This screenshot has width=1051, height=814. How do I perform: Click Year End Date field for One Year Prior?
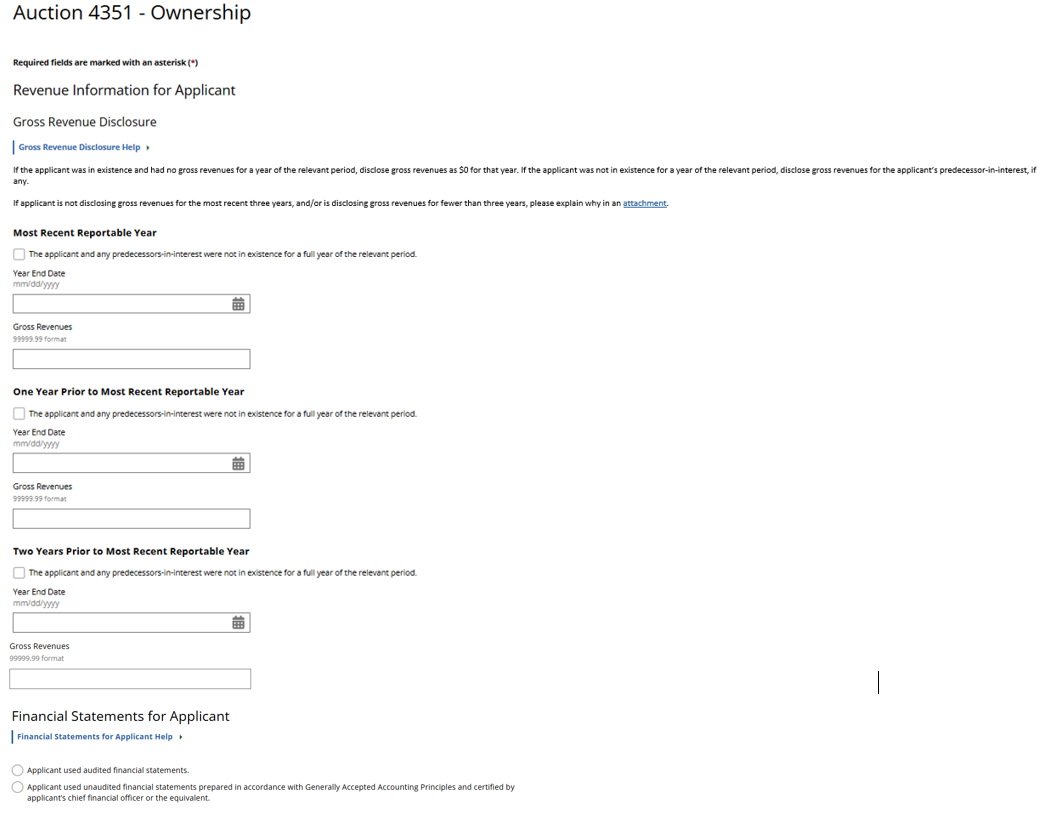click(120, 463)
